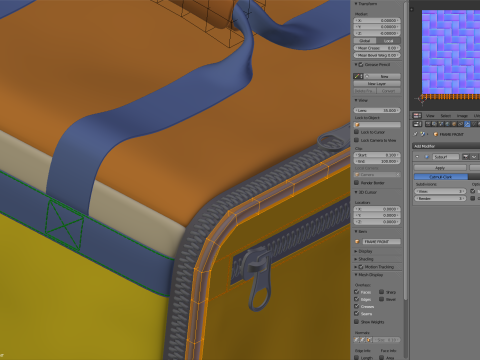Viewport: 480px width, 360px height.
Task: Switch to Object properties tab icon
Action: point(454,124)
